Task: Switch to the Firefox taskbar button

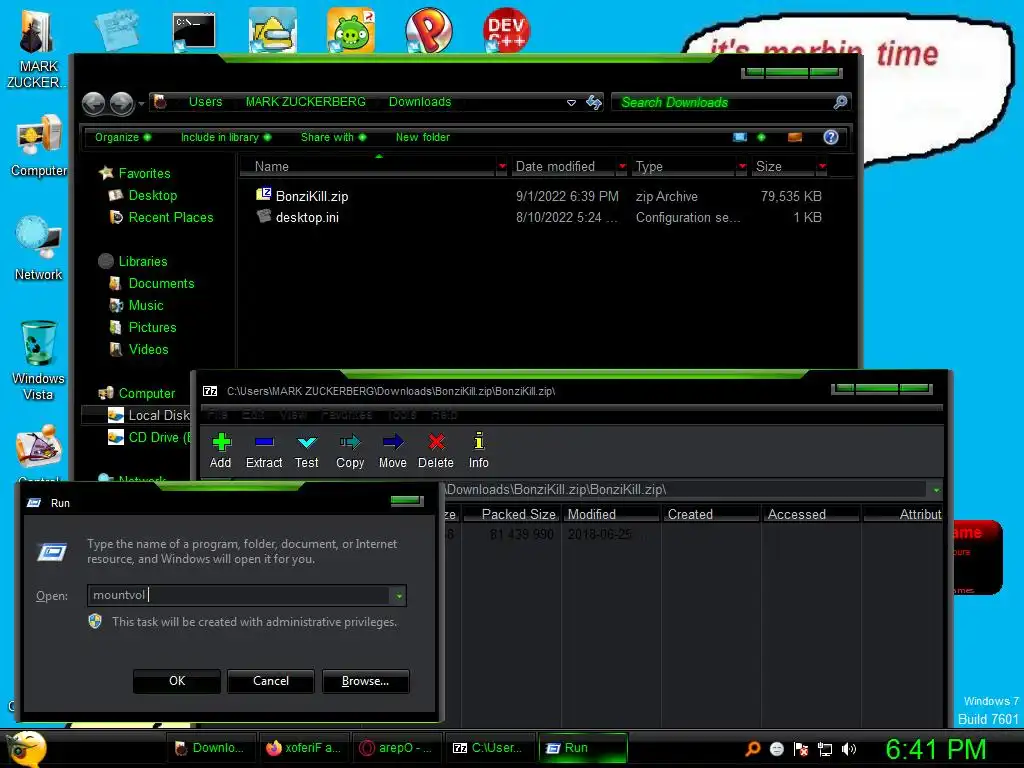Action: point(304,748)
